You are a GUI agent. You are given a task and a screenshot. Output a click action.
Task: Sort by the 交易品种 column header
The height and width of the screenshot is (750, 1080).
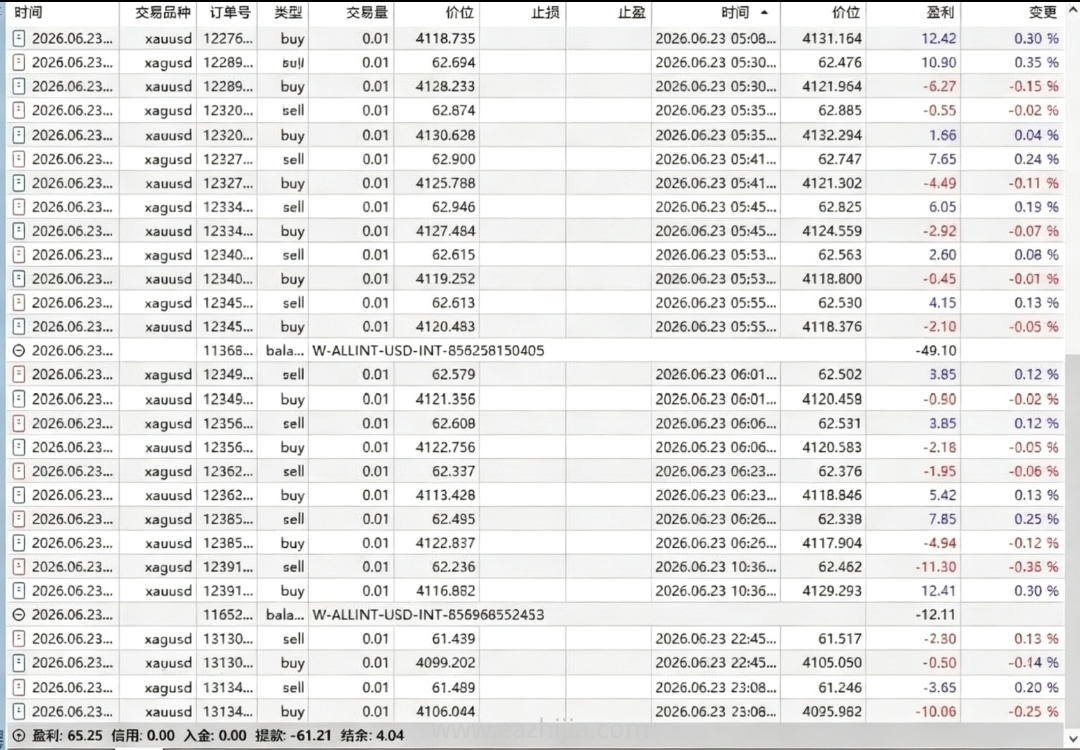tap(163, 12)
